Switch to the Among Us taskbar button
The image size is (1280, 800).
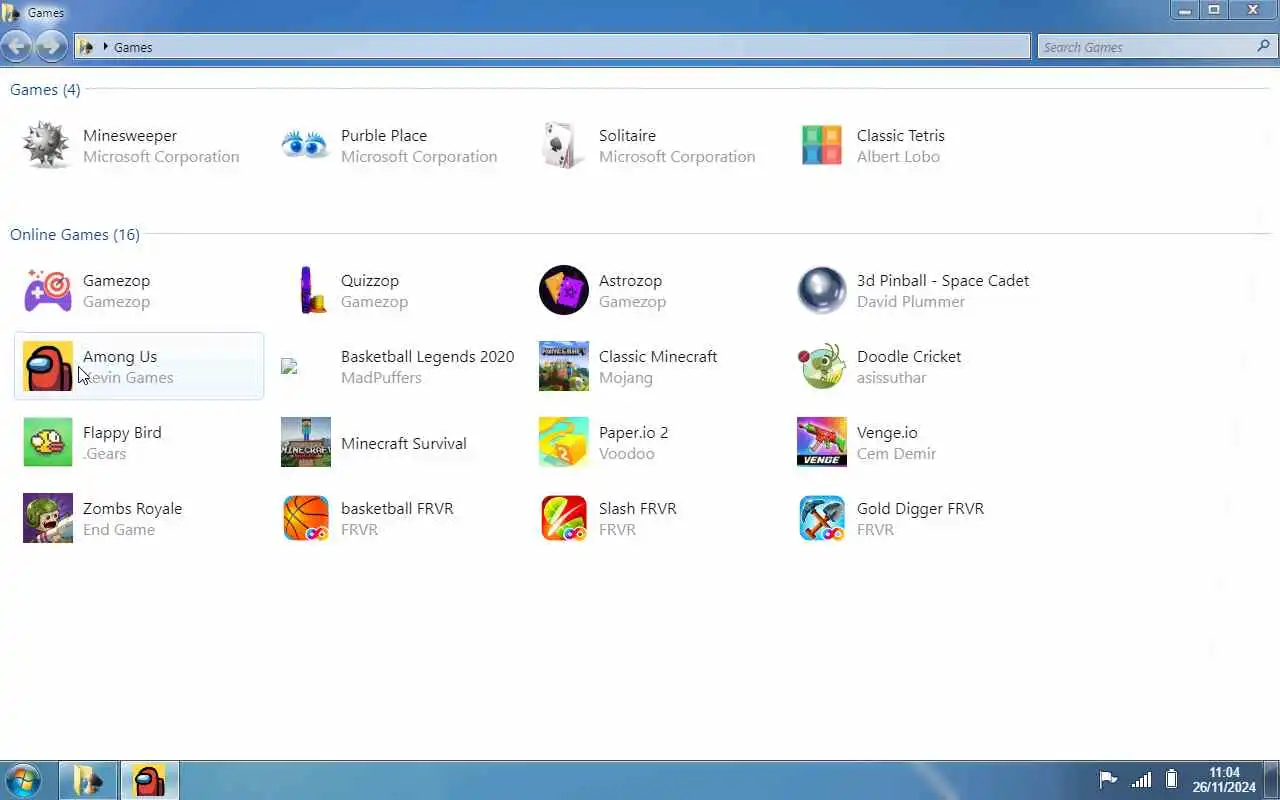150,780
